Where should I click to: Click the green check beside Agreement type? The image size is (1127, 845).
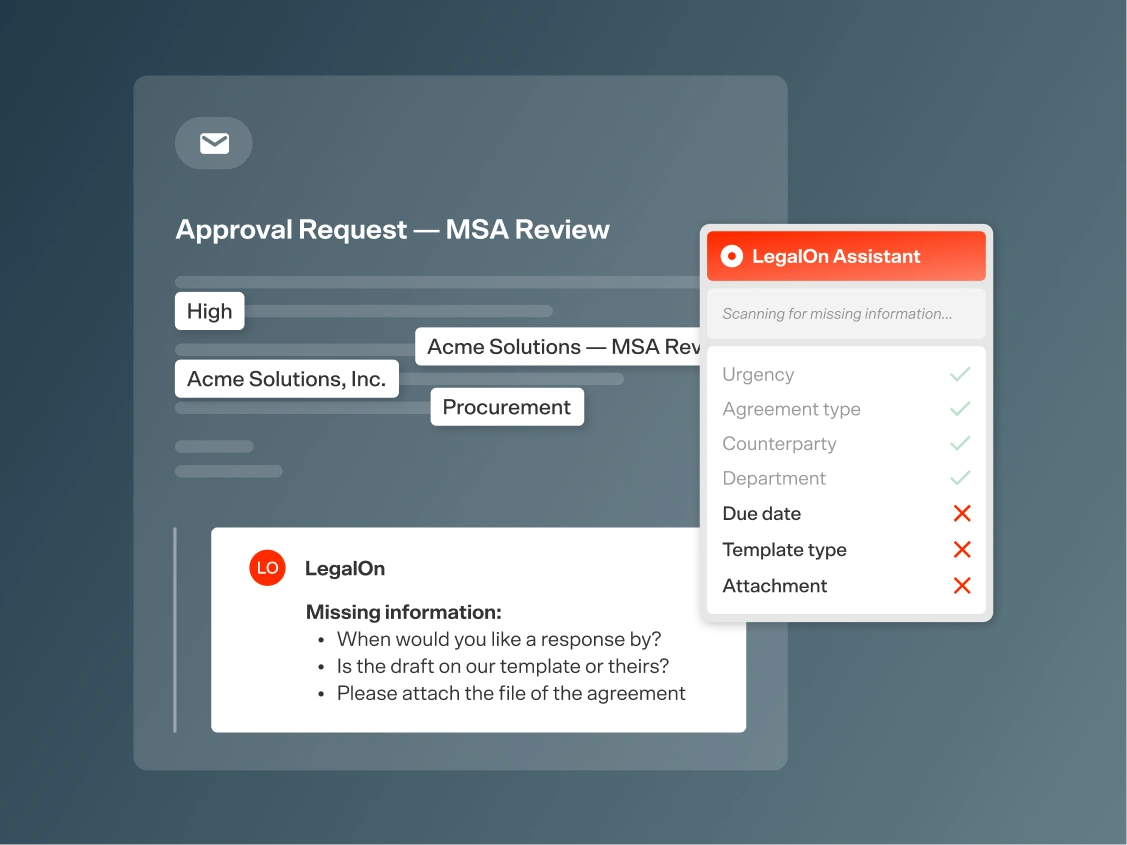(x=960, y=409)
